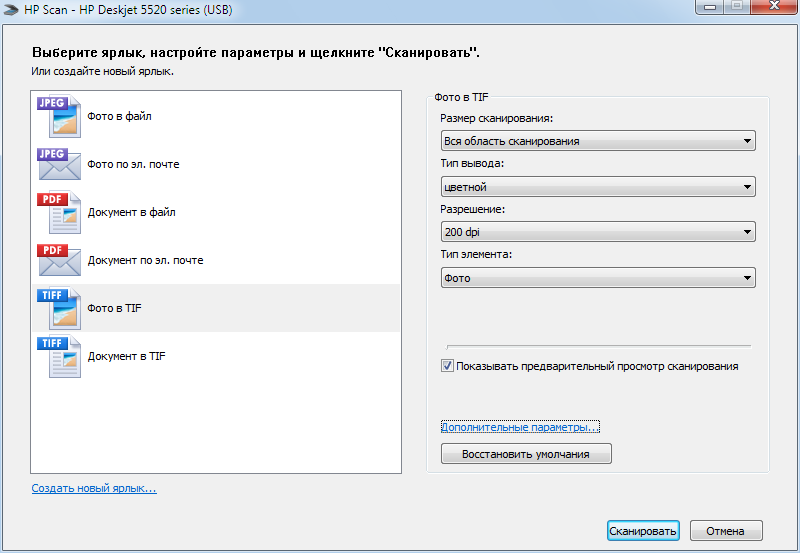Expand the 'Тип вывода' dropdown
Screen dimensions: 800x553
[597, 187]
